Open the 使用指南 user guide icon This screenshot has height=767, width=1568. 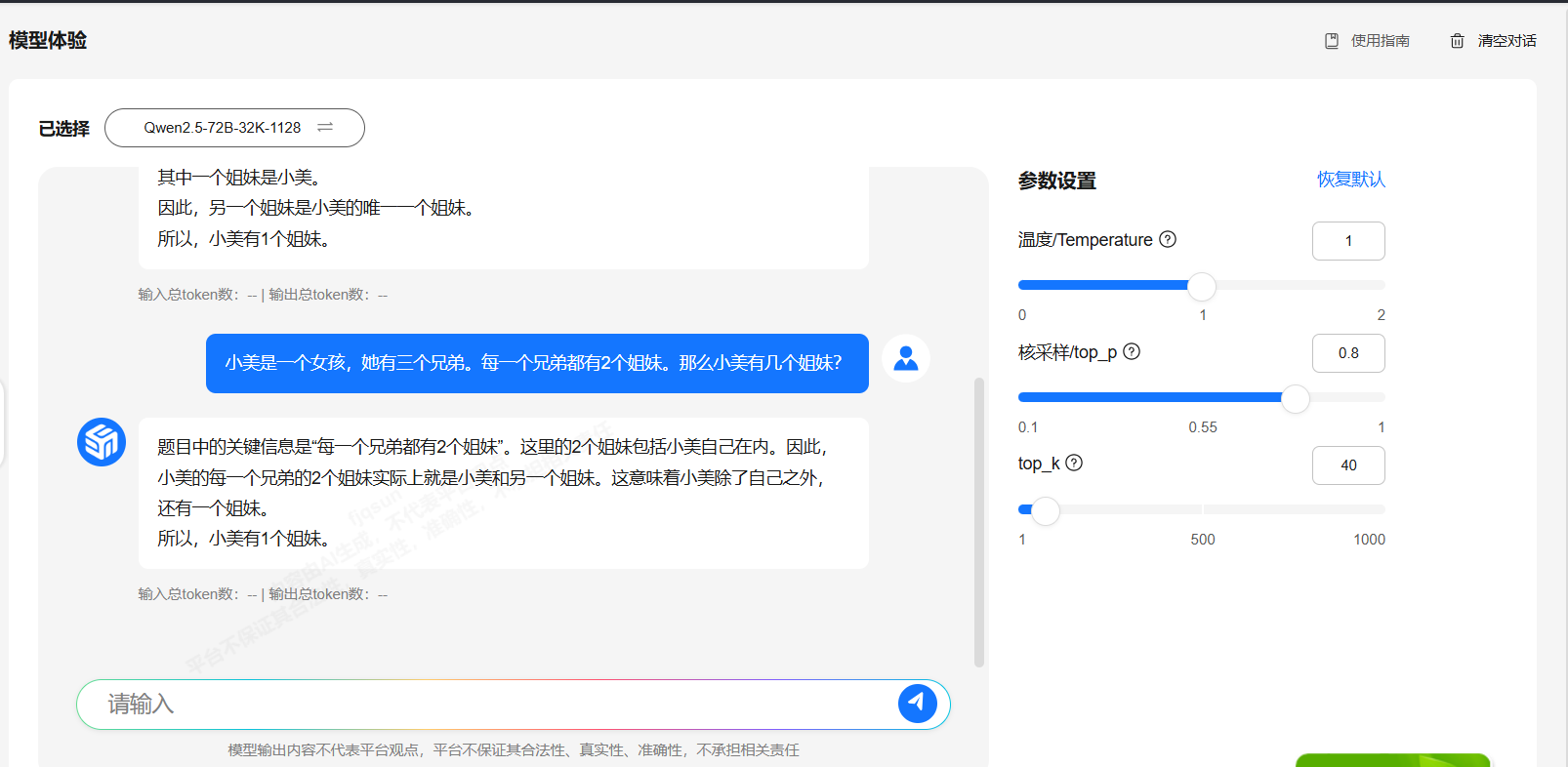click(1331, 41)
